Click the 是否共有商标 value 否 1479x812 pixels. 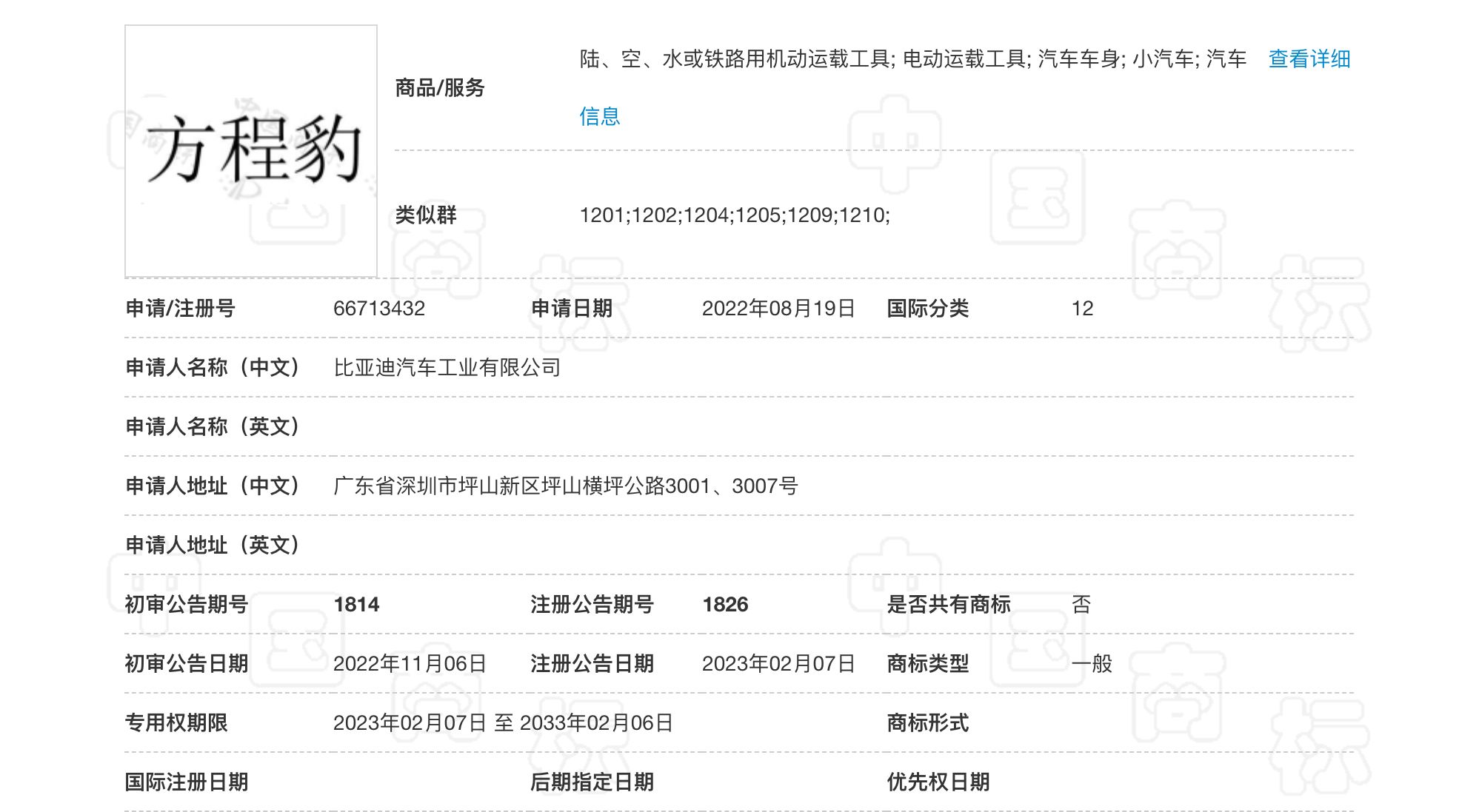[1081, 605]
